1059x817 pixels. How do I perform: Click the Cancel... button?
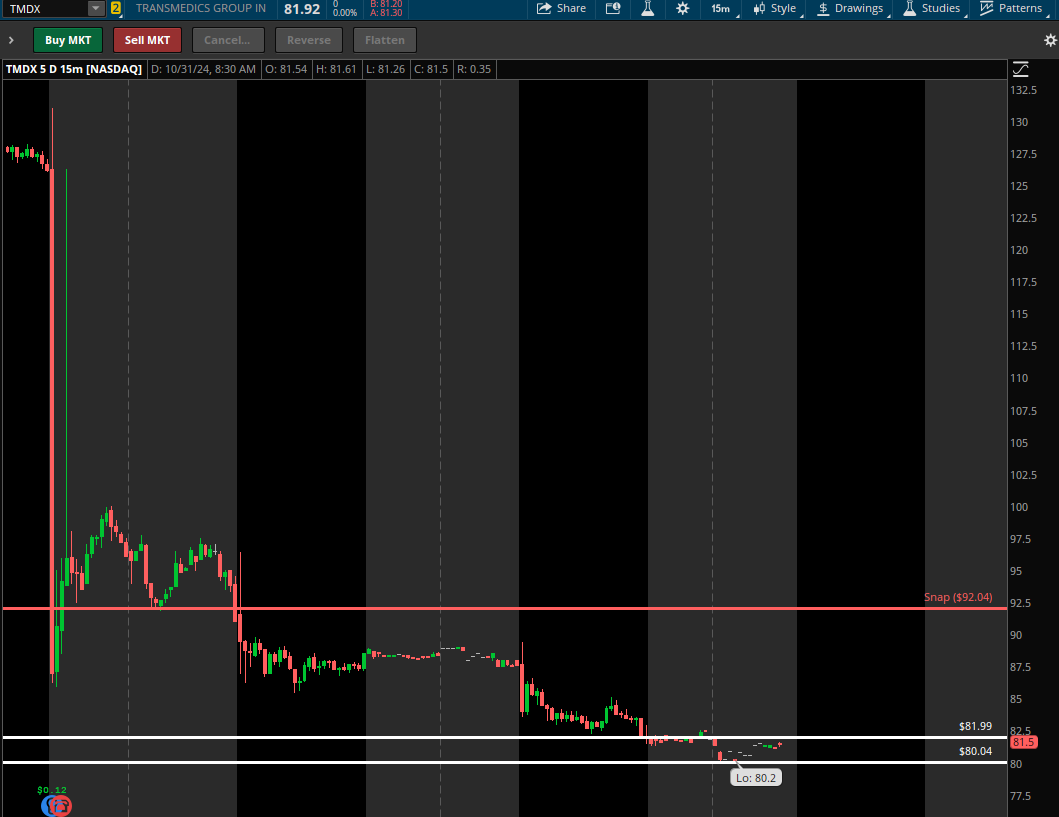[227, 40]
